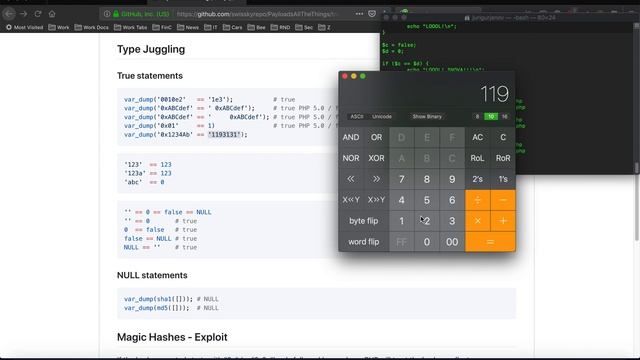Click calculator digit 1 key

pyautogui.click(x=402, y=221)
